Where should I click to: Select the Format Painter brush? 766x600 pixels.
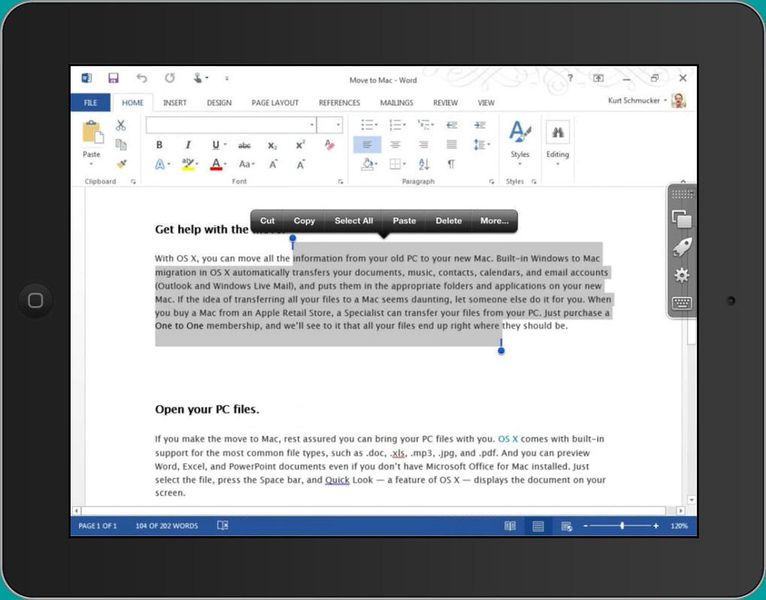[122, 164]
